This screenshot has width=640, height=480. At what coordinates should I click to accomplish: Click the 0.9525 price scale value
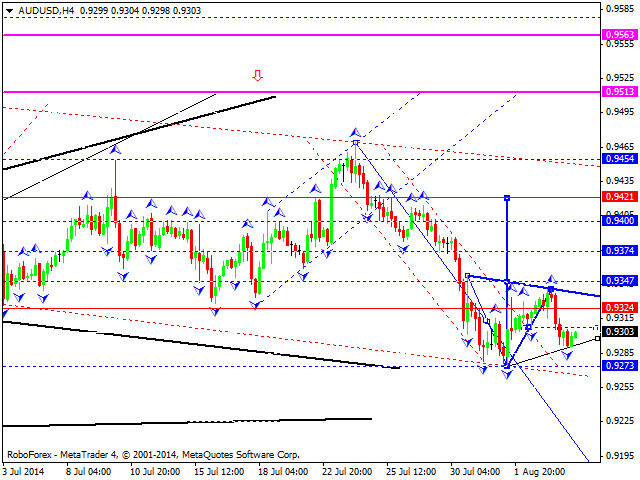coord(620,77)
